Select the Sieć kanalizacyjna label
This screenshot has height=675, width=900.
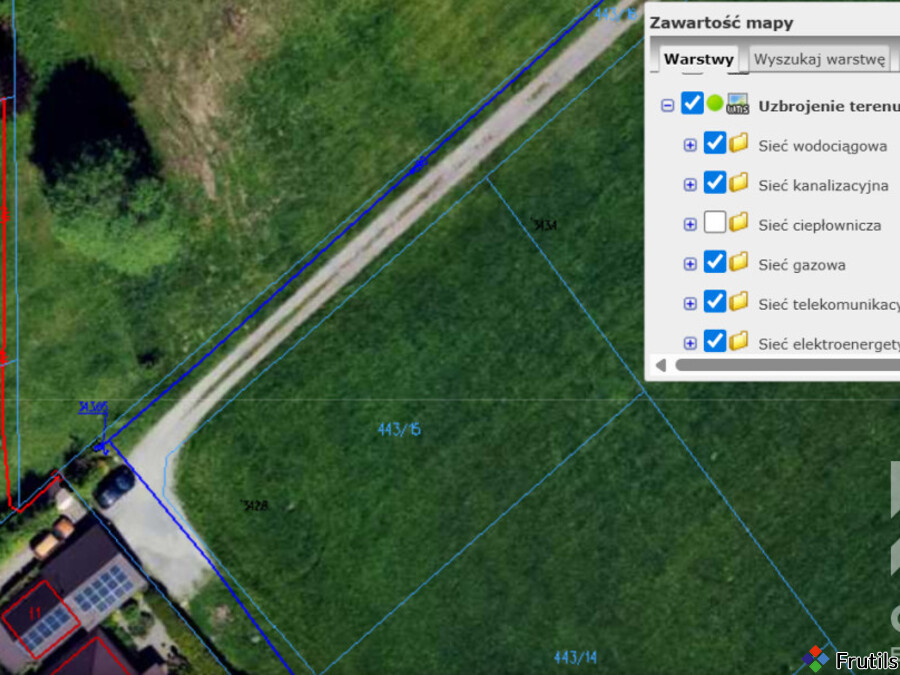point(823,186)
